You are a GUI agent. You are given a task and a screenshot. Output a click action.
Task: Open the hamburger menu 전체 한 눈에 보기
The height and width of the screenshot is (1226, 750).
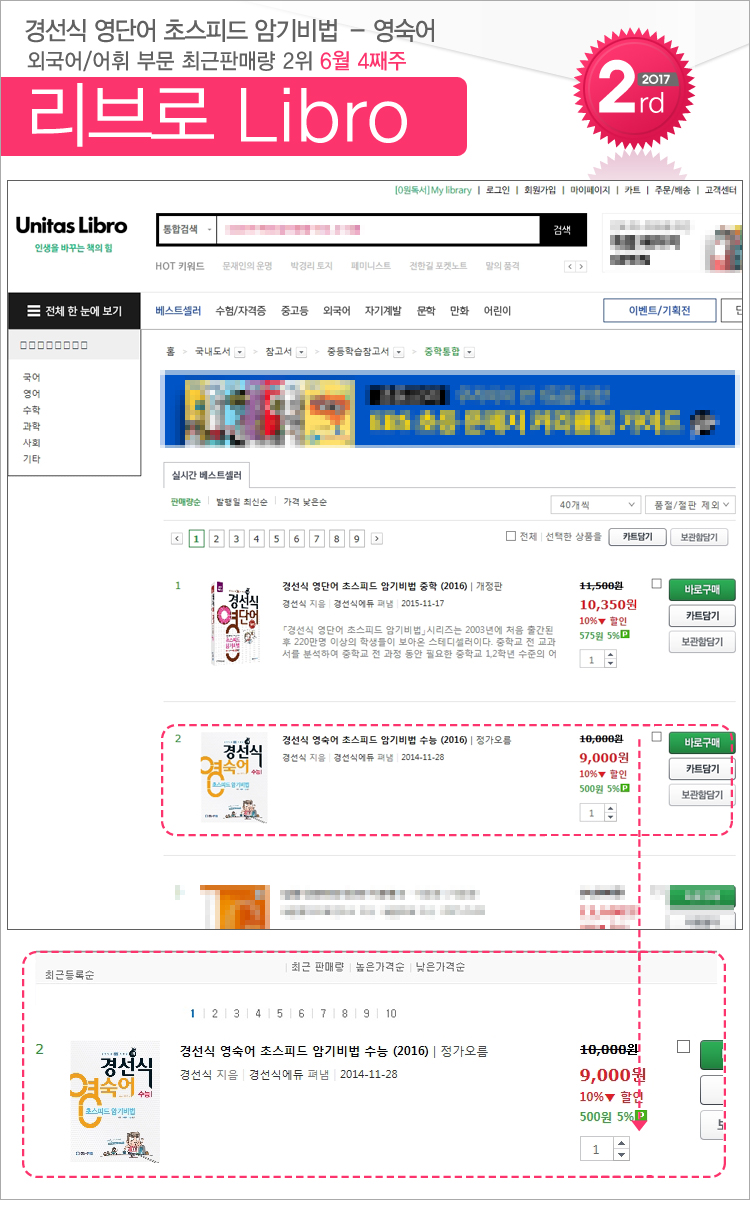click(73, 311)
